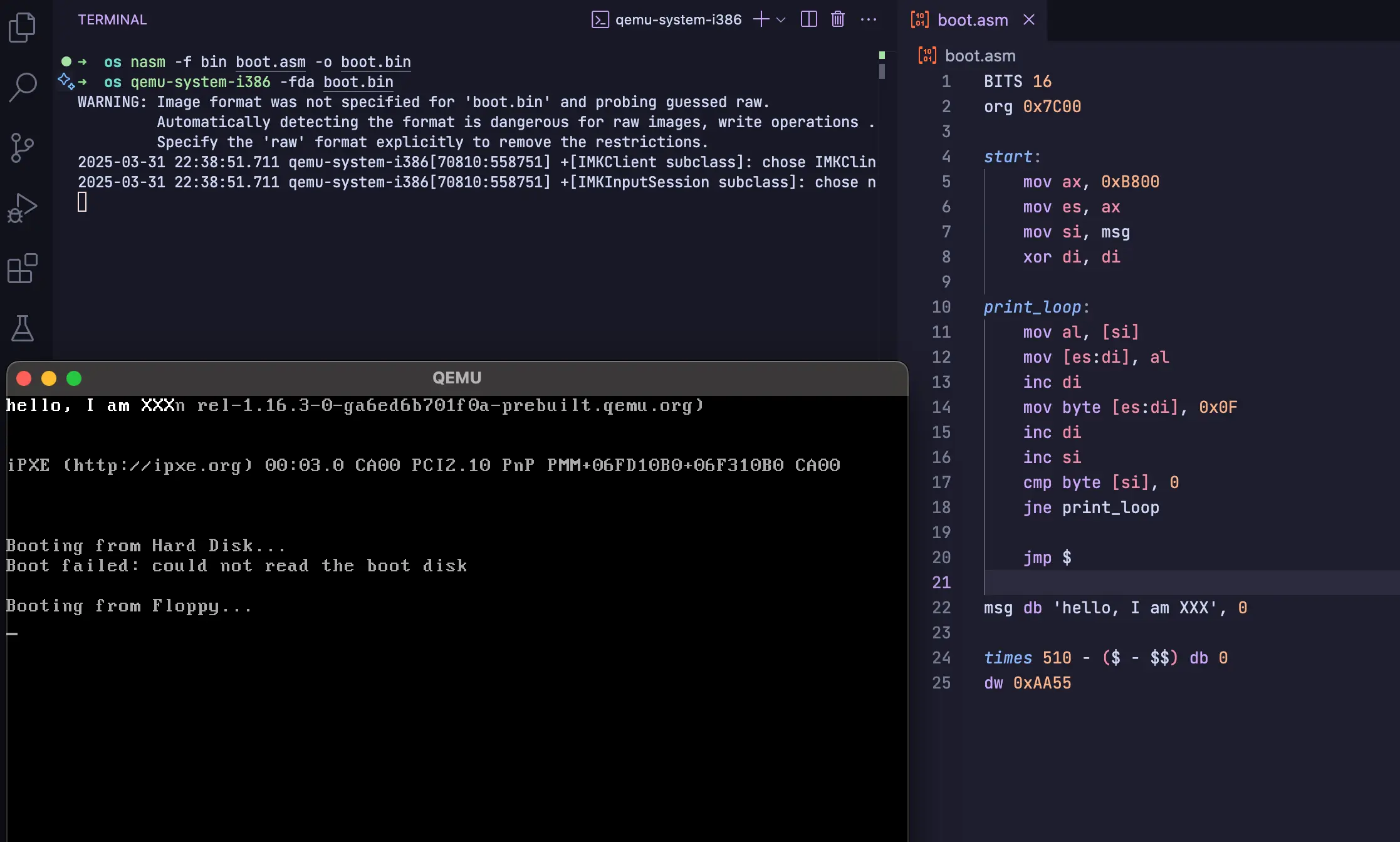Open the terminal panel ellipsis menu

(x=869, y=19)
